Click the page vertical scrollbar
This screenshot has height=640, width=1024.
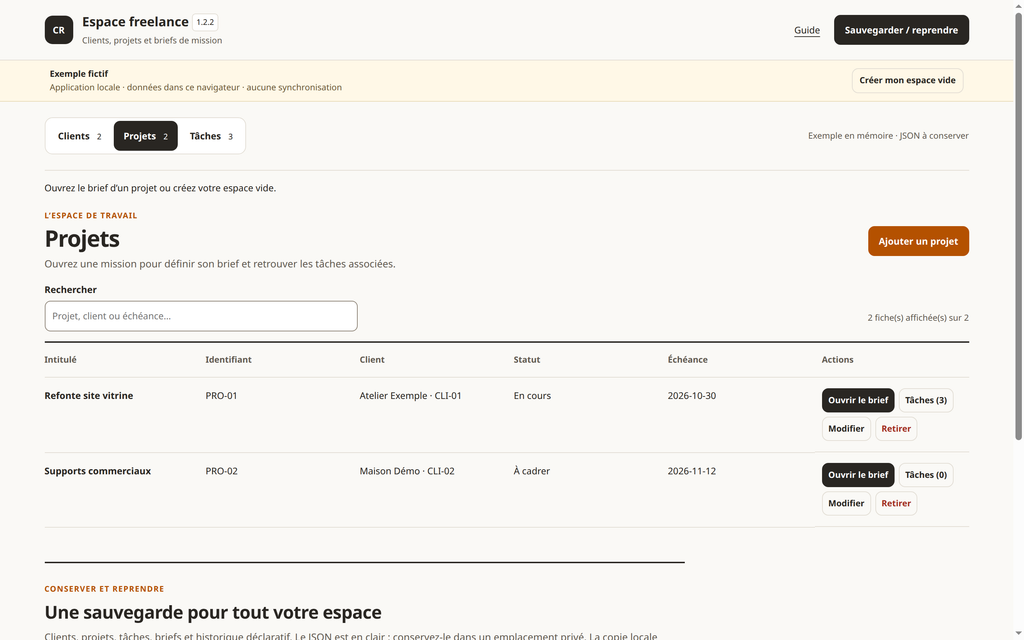pos(1018,225)
